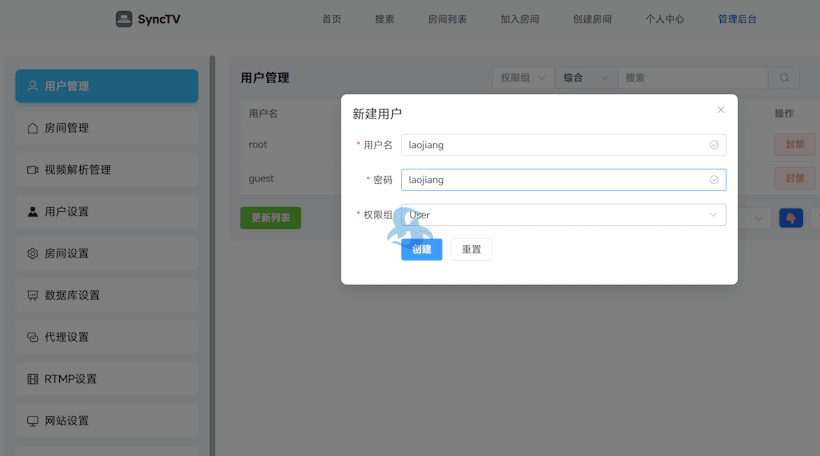Click the clear icon in 密码 field
Screen dimensions: 820x456
[714, 180]
